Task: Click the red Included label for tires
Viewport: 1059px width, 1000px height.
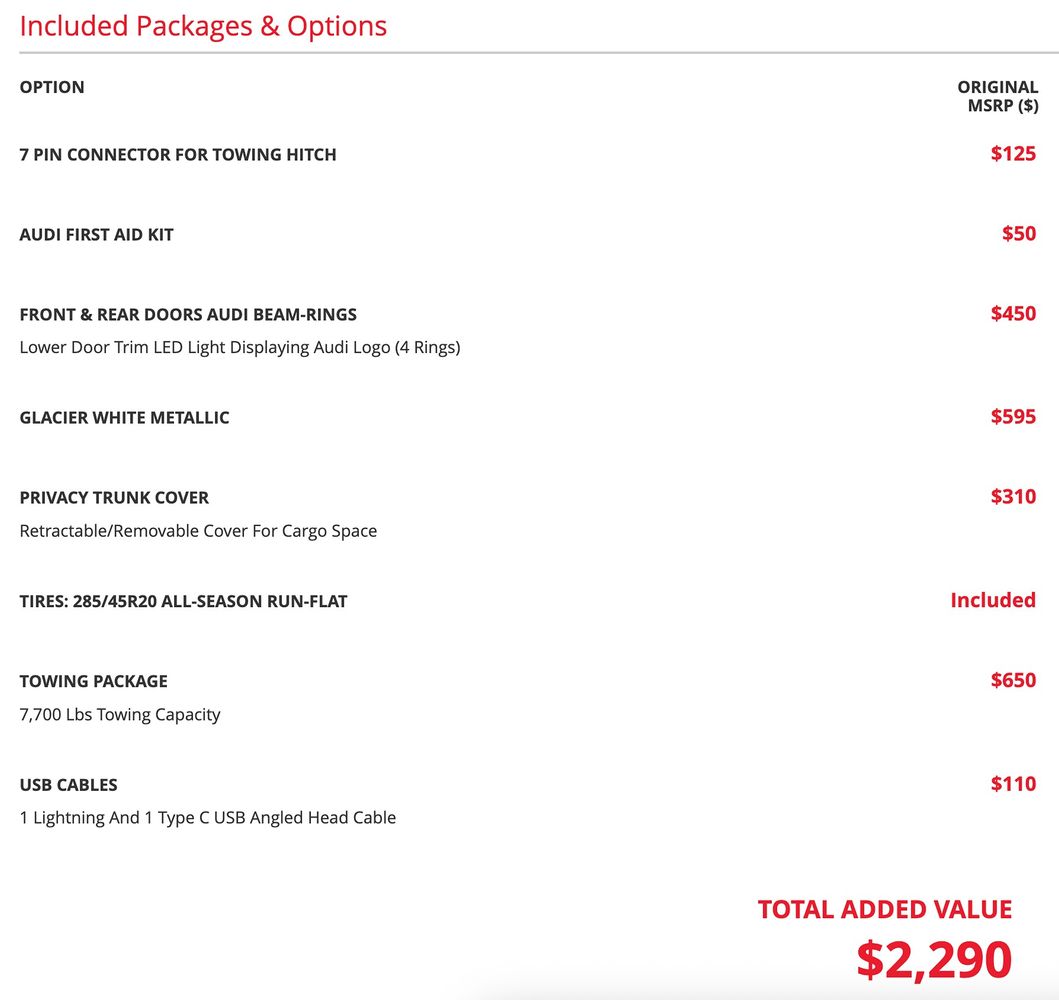Action: 993,600
